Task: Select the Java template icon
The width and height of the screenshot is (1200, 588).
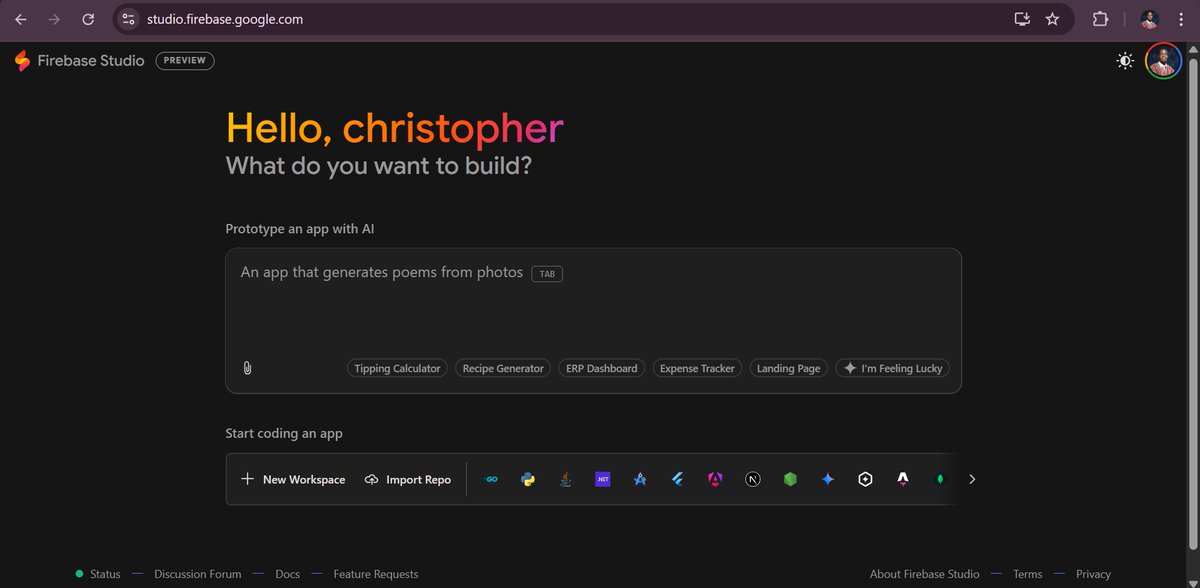Action: pos(565,479)
